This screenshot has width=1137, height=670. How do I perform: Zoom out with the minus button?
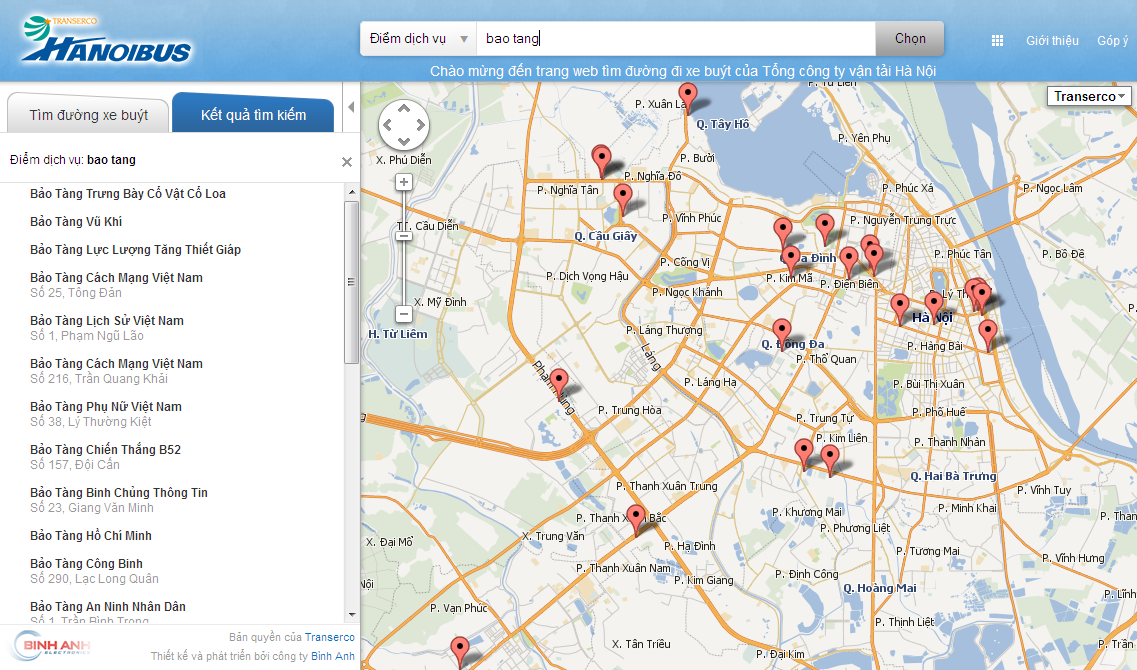[x=404, y=314]
